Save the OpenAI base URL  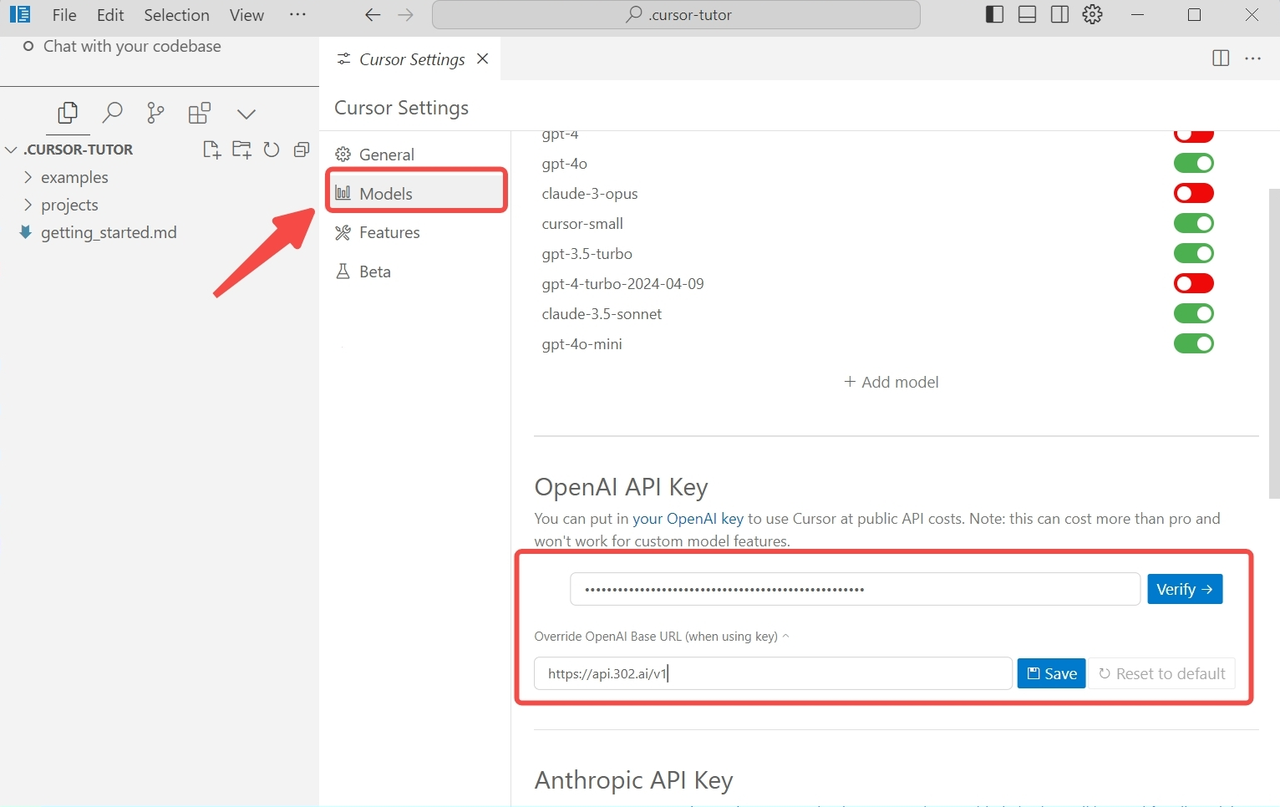pos(1051,673)
